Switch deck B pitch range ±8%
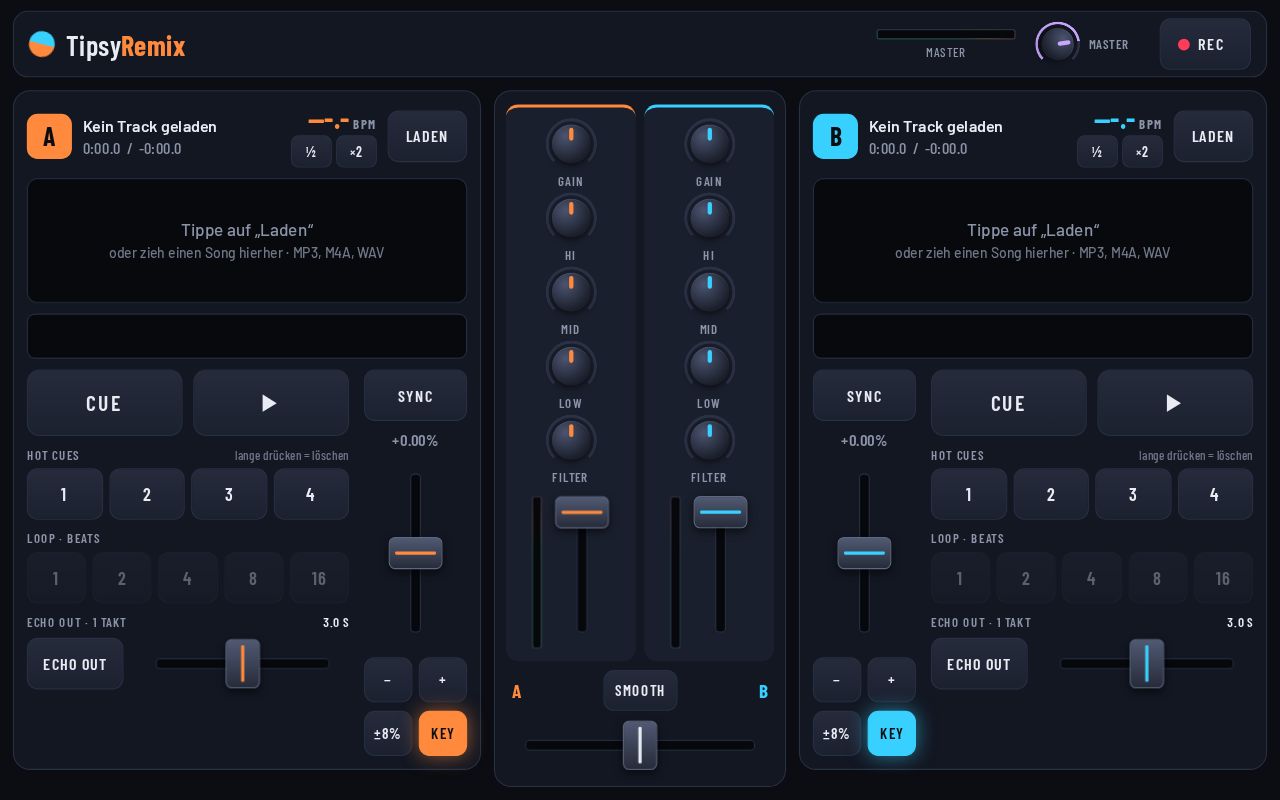Image resolution: width=1280 pixels, height=800 pixels. pyautogui.click(x=837, y=733)
